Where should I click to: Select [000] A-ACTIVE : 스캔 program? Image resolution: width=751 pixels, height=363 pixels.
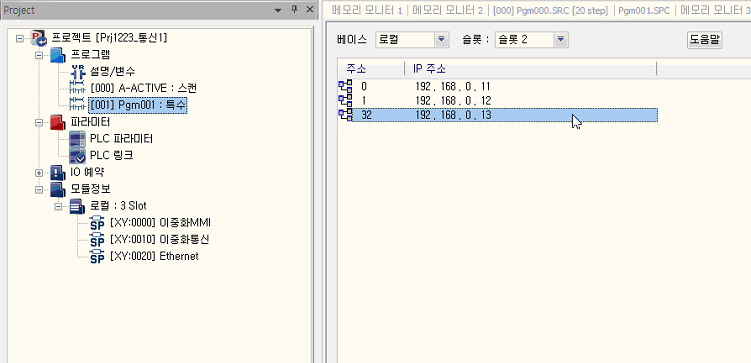click(x=143, y=88)
